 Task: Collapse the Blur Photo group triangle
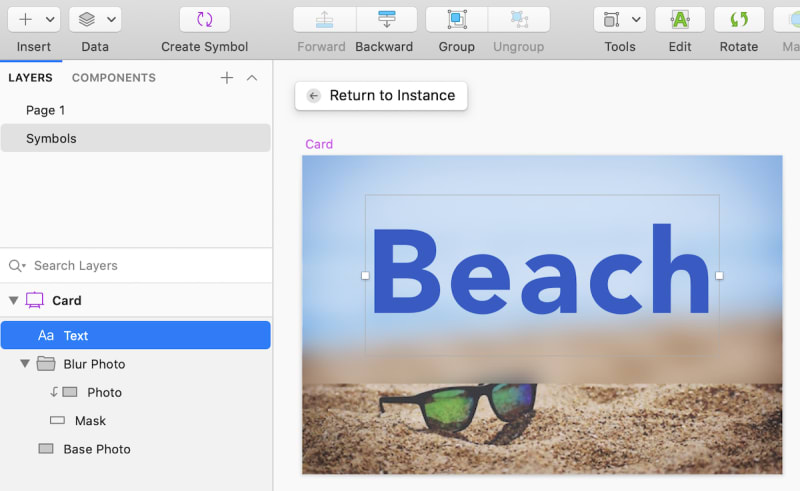tap(24, 363)
